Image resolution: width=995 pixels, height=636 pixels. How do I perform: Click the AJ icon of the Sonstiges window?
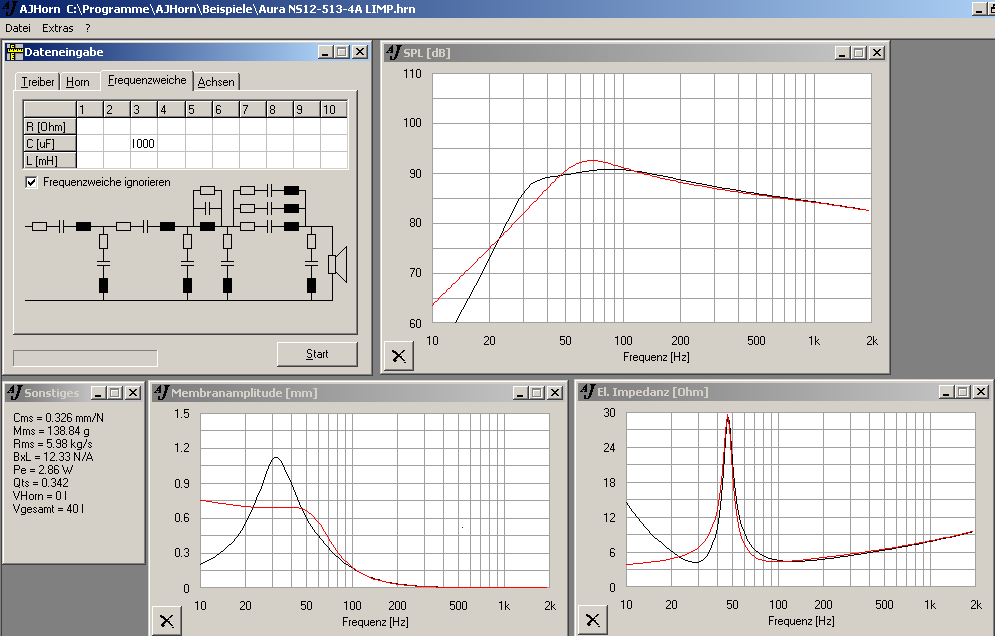[x=13, y=393]
